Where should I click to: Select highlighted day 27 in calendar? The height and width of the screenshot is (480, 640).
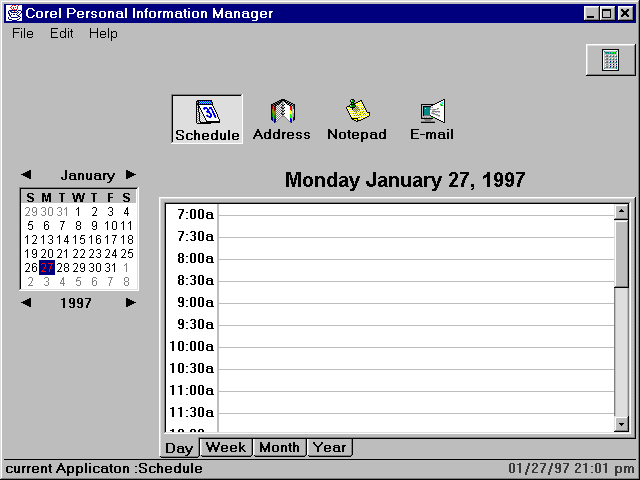[47, 268]
